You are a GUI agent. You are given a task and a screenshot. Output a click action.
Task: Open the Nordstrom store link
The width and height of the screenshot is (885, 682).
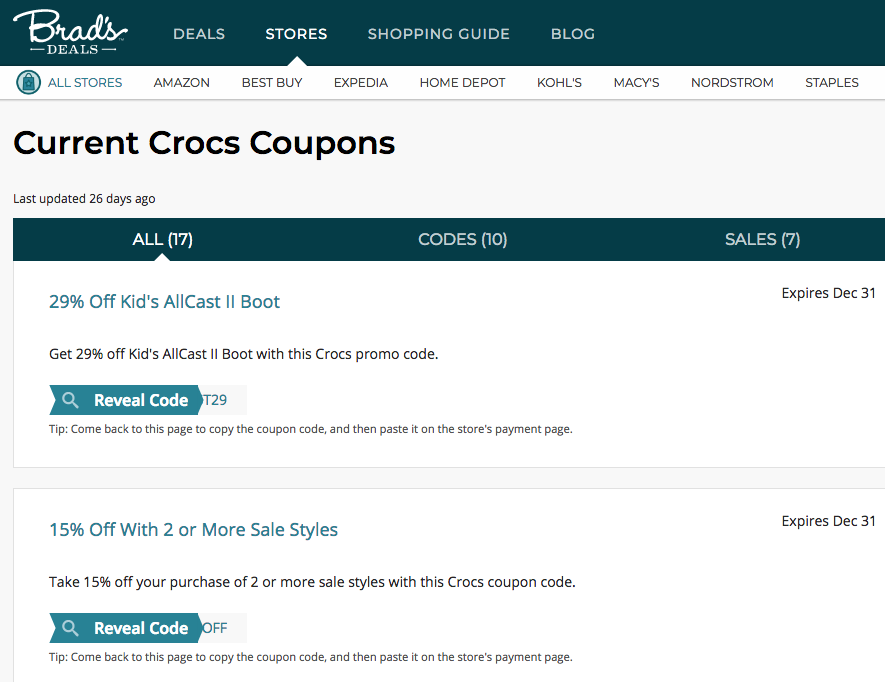coord(731,82)
